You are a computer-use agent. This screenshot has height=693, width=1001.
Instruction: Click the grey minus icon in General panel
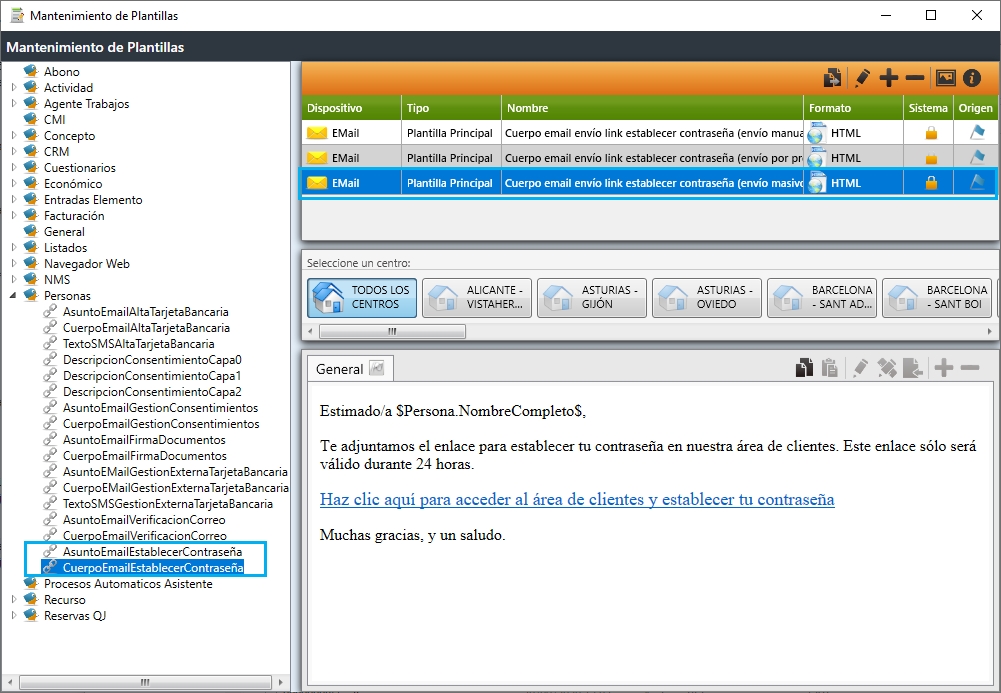click(970, 368)
